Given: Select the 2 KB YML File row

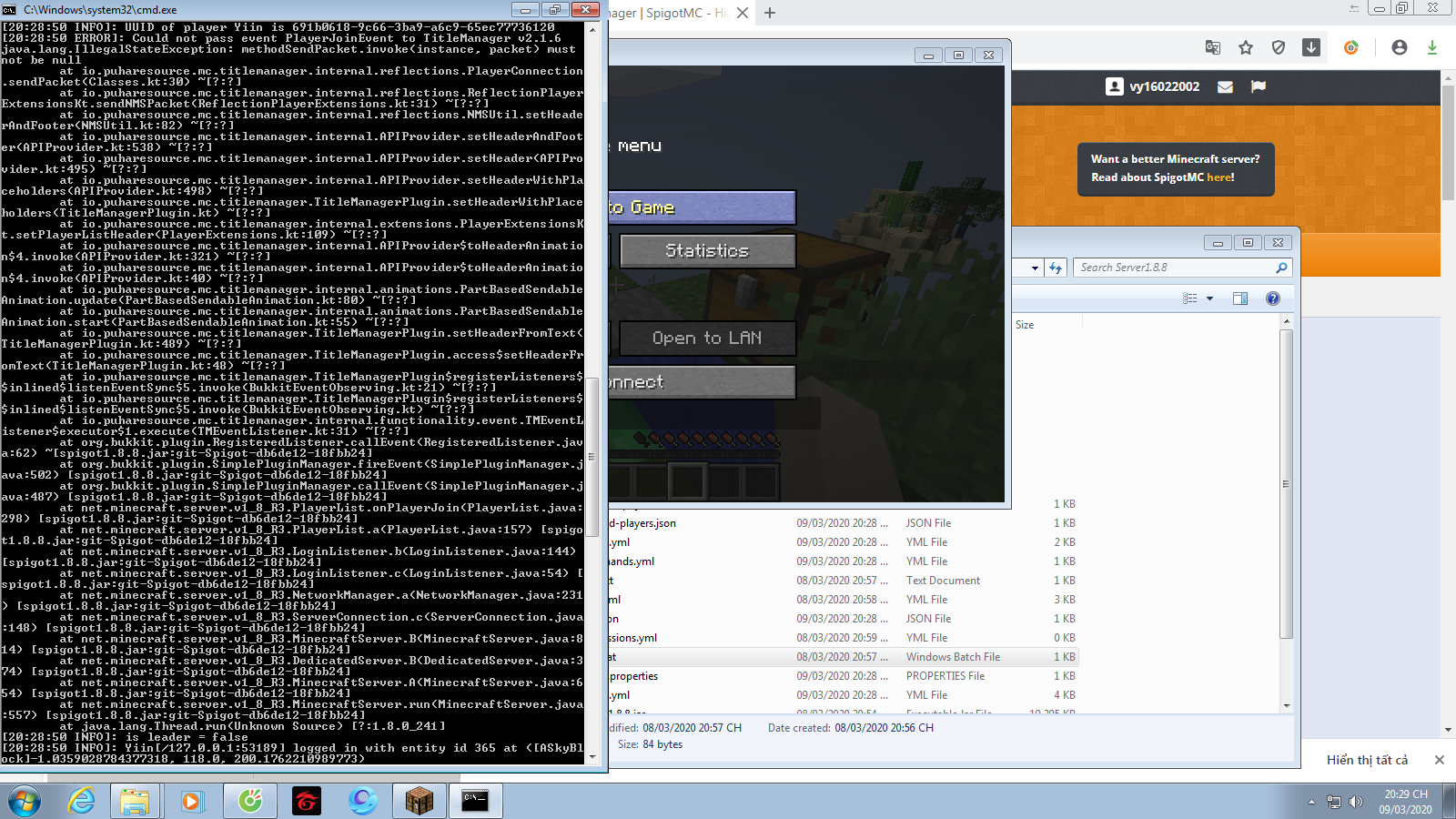Looking at the screenshot, I should tap(843, 542).
